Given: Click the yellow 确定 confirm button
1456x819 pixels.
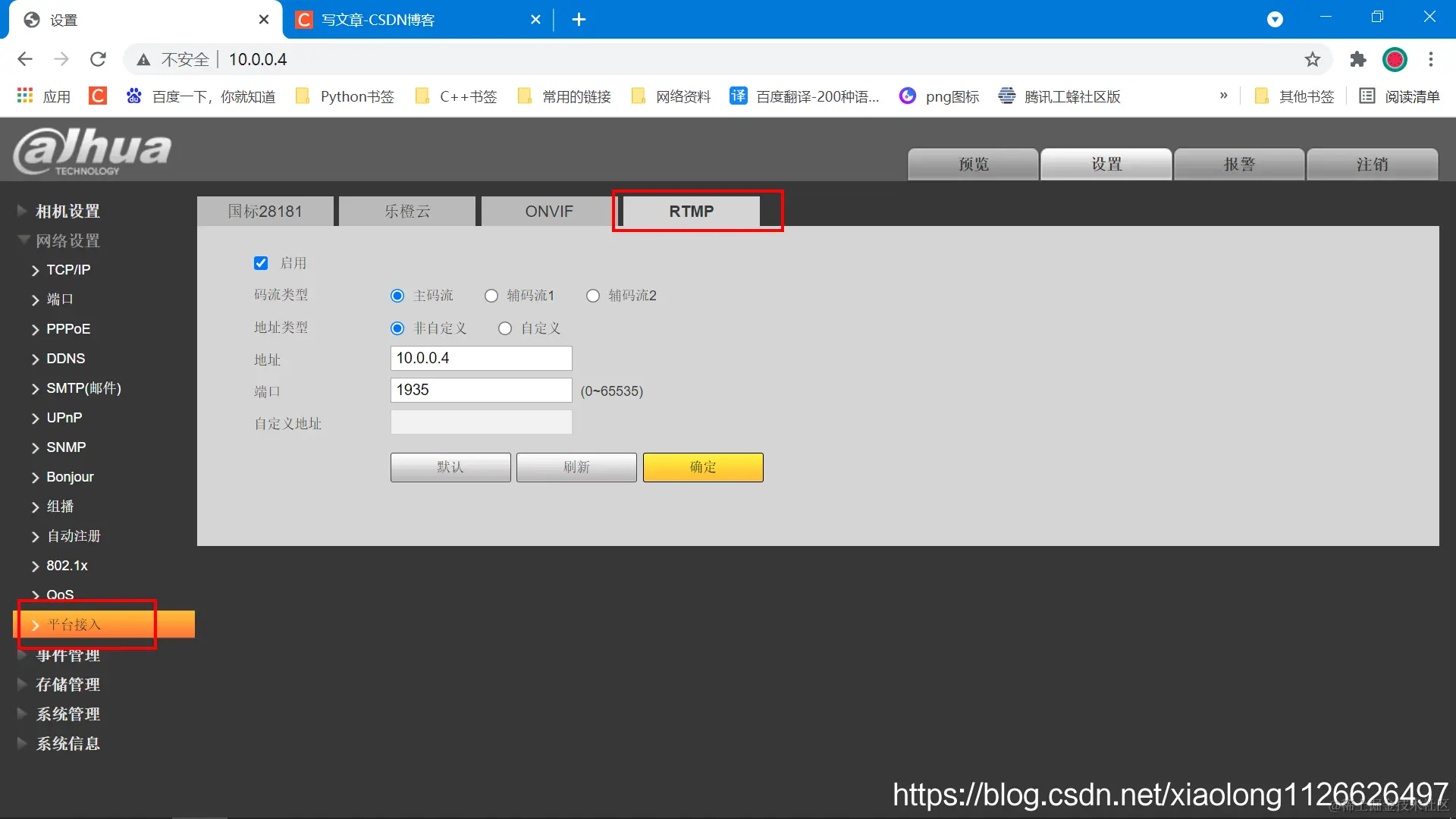Looking at the screenshot, I should pyautogui.click(x=702, y=467).
